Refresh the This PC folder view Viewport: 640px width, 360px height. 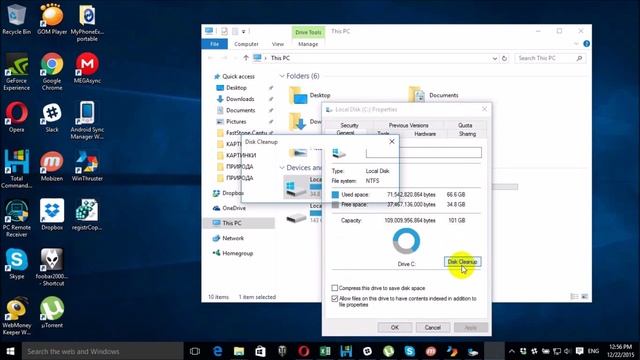(504, 58)
